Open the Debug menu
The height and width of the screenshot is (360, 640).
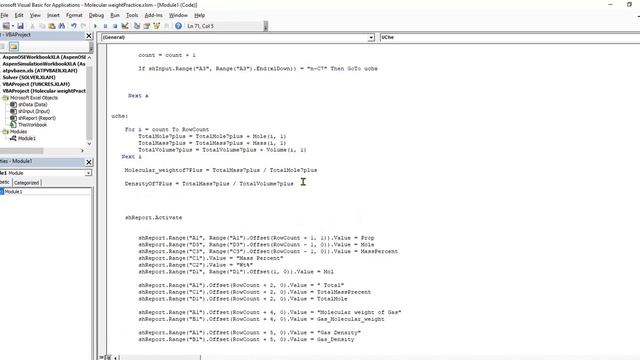pyautogui.click(x=96, y=15)
